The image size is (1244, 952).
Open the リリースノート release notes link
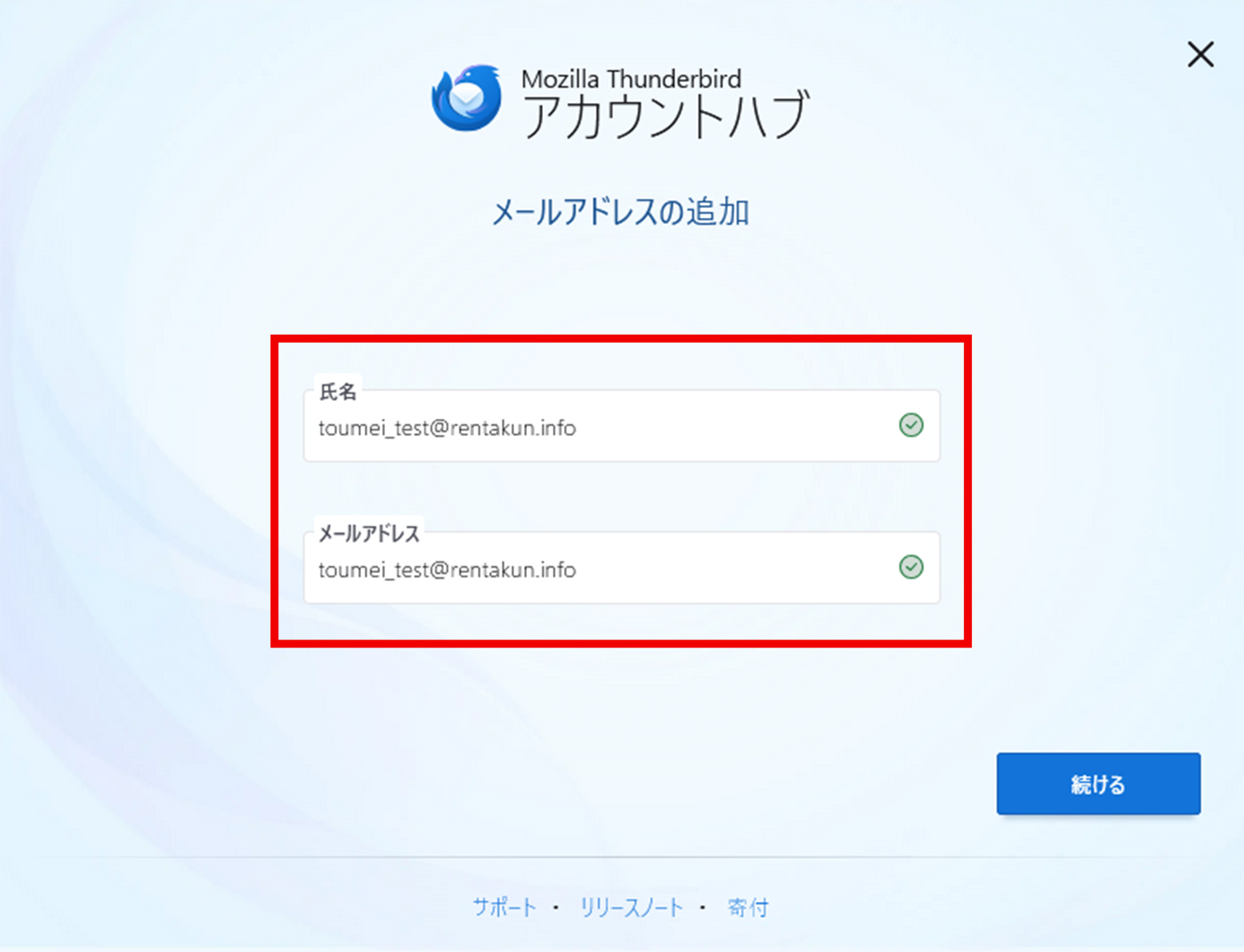click(x=631, y=907)
